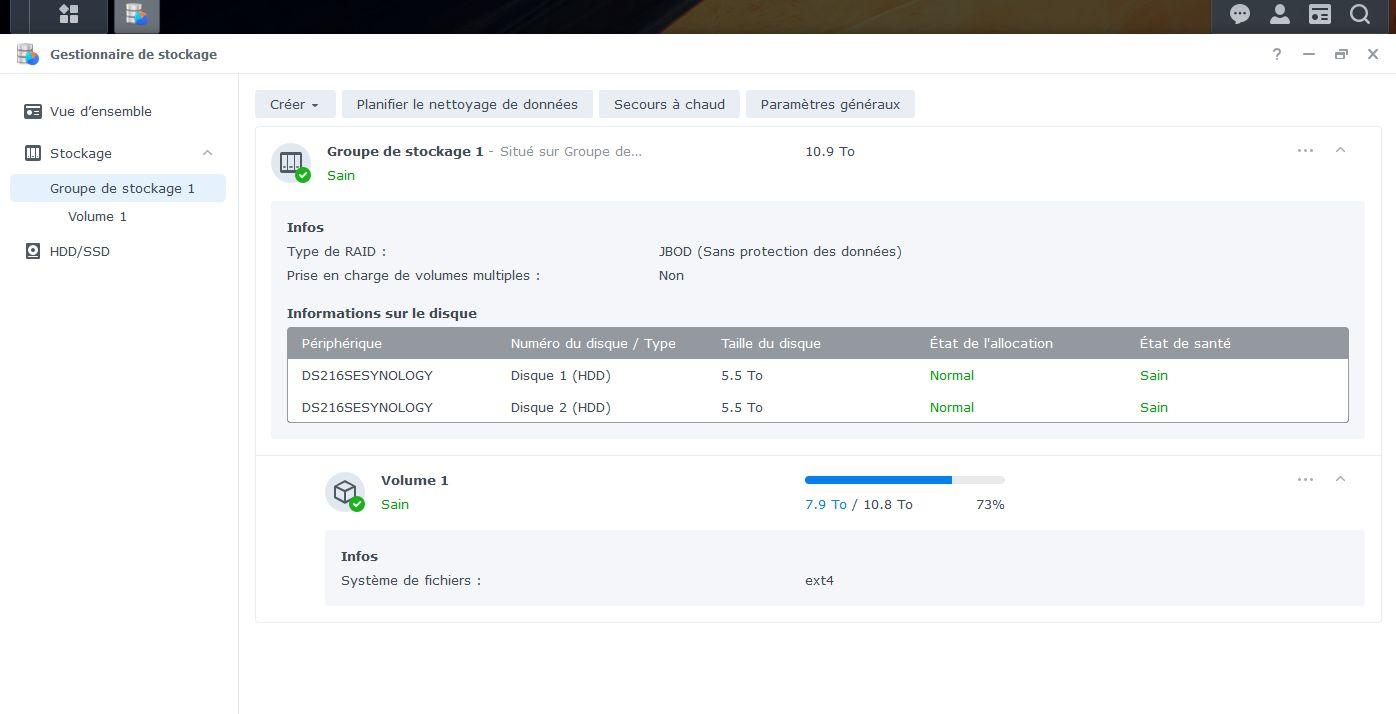Collapse the Groupe de stockage 1 panel
Image resolution: width=1396 pixels, height=714 pixels.
coord(1340,150)
